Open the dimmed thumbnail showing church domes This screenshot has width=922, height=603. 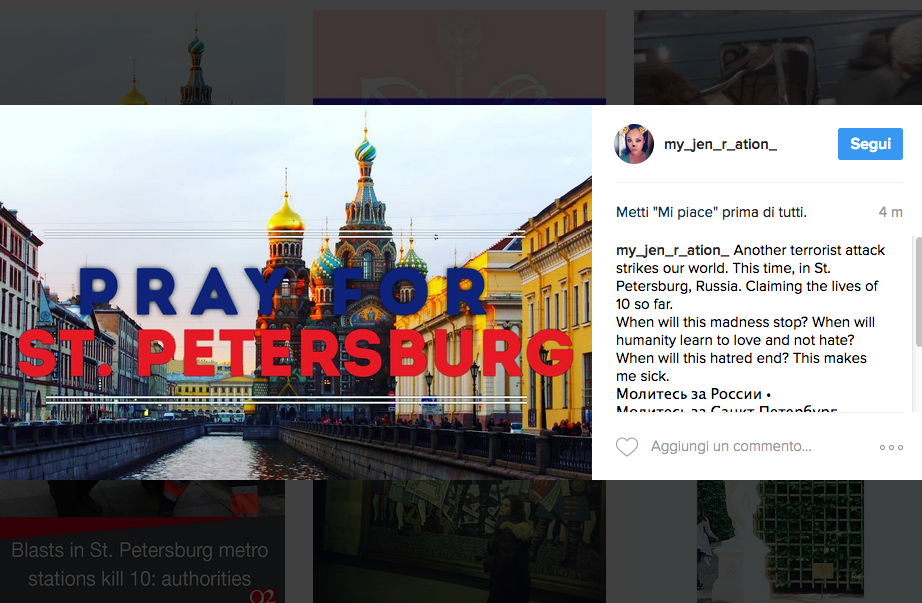click(x=142, y=57)
